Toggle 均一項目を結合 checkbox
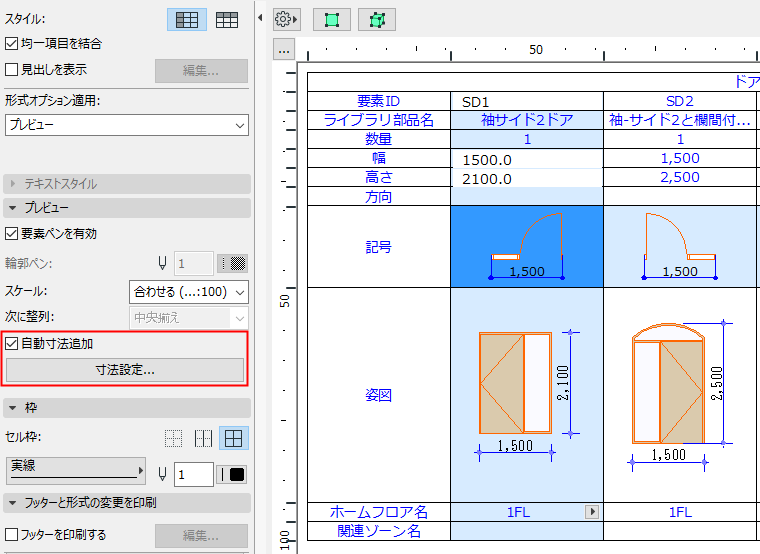 [11, 44]
